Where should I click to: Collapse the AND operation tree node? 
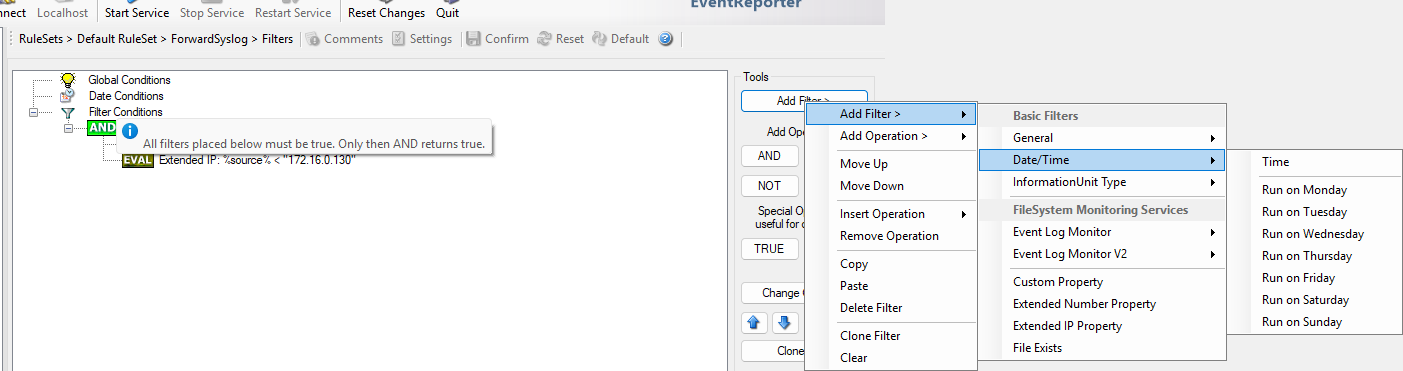pyautogui.click(x=69, y=129)
